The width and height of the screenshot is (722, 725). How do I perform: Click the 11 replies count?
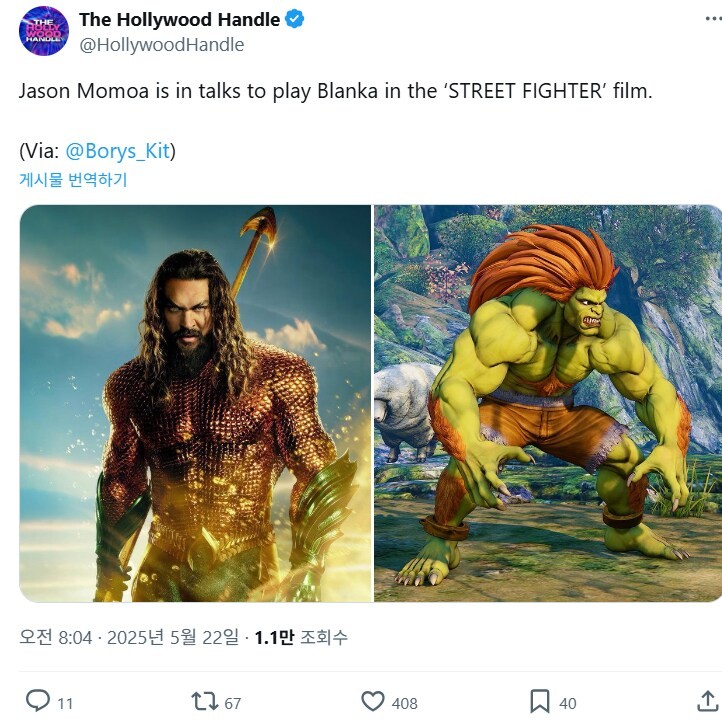point(65,703)
